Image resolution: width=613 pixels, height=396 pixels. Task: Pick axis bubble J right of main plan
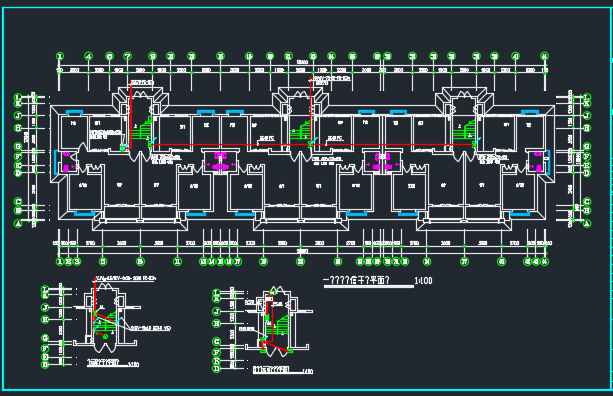pyautogui.click(x=586, y=116)
